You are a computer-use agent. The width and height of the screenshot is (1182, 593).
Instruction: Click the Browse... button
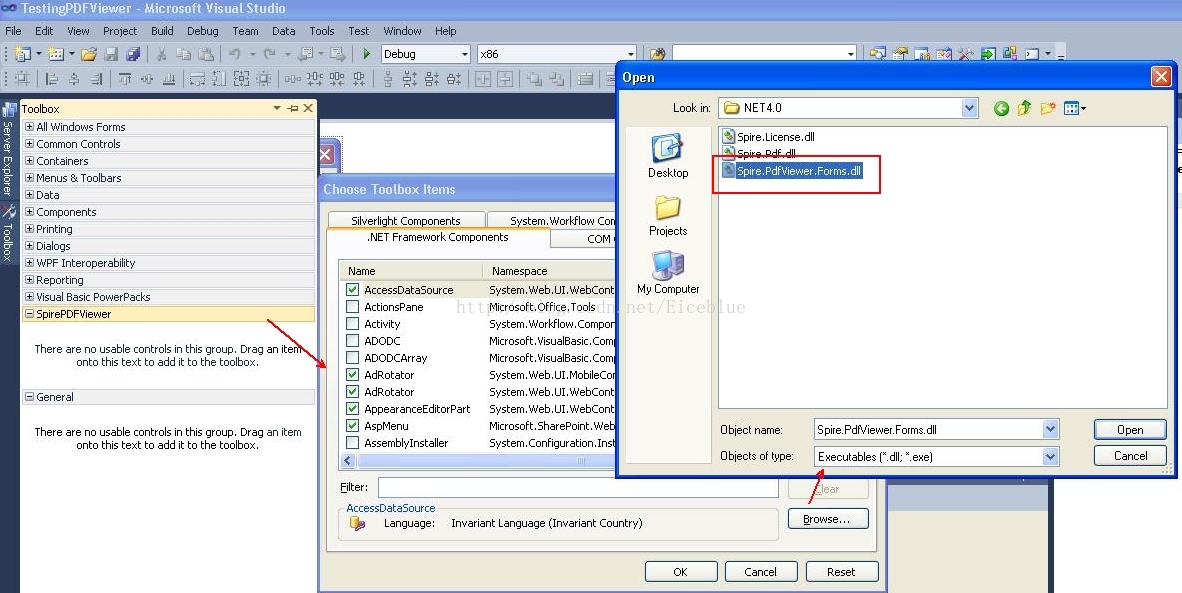point(827,519)
